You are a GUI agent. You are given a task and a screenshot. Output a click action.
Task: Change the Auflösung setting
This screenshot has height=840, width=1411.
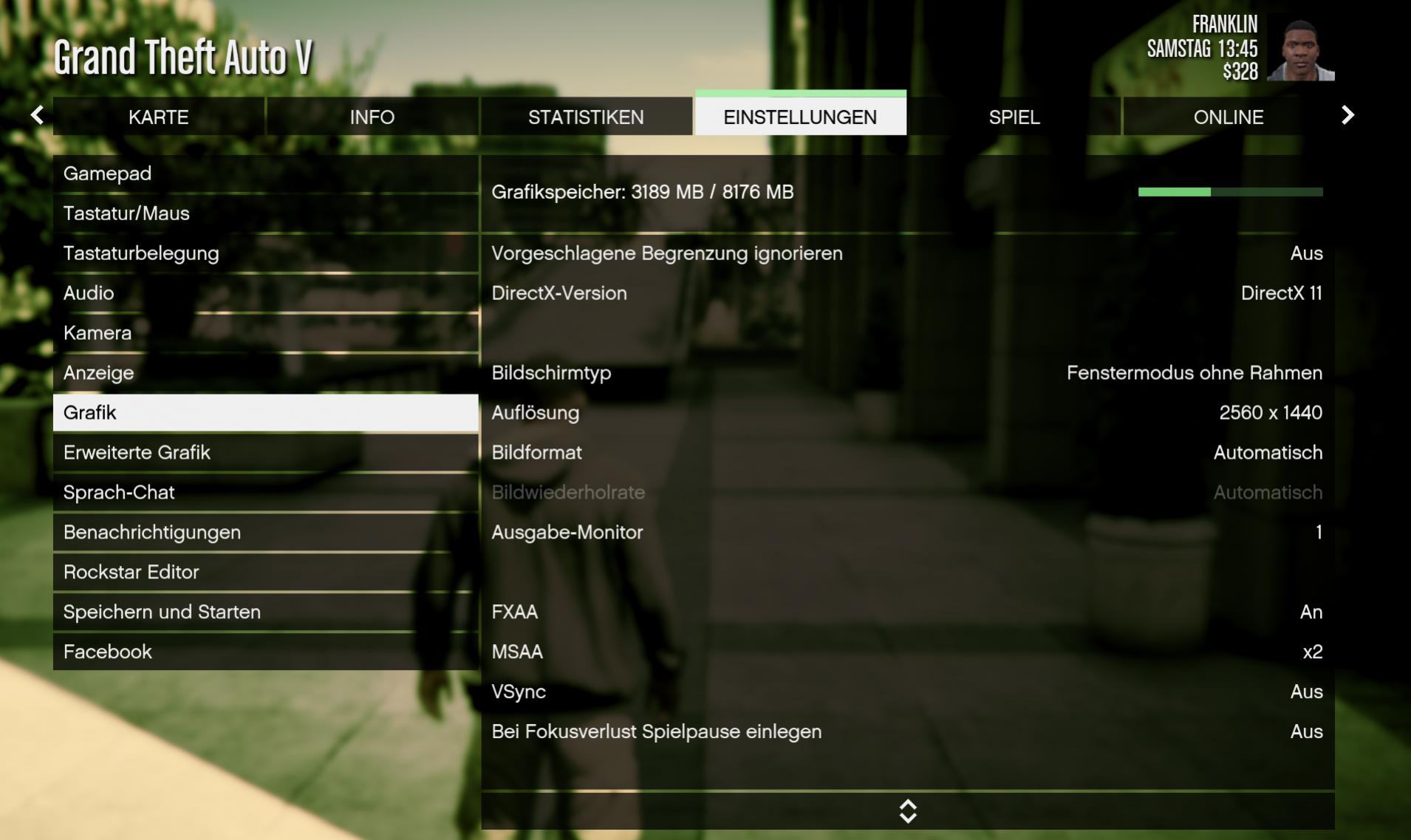[908, 413]
